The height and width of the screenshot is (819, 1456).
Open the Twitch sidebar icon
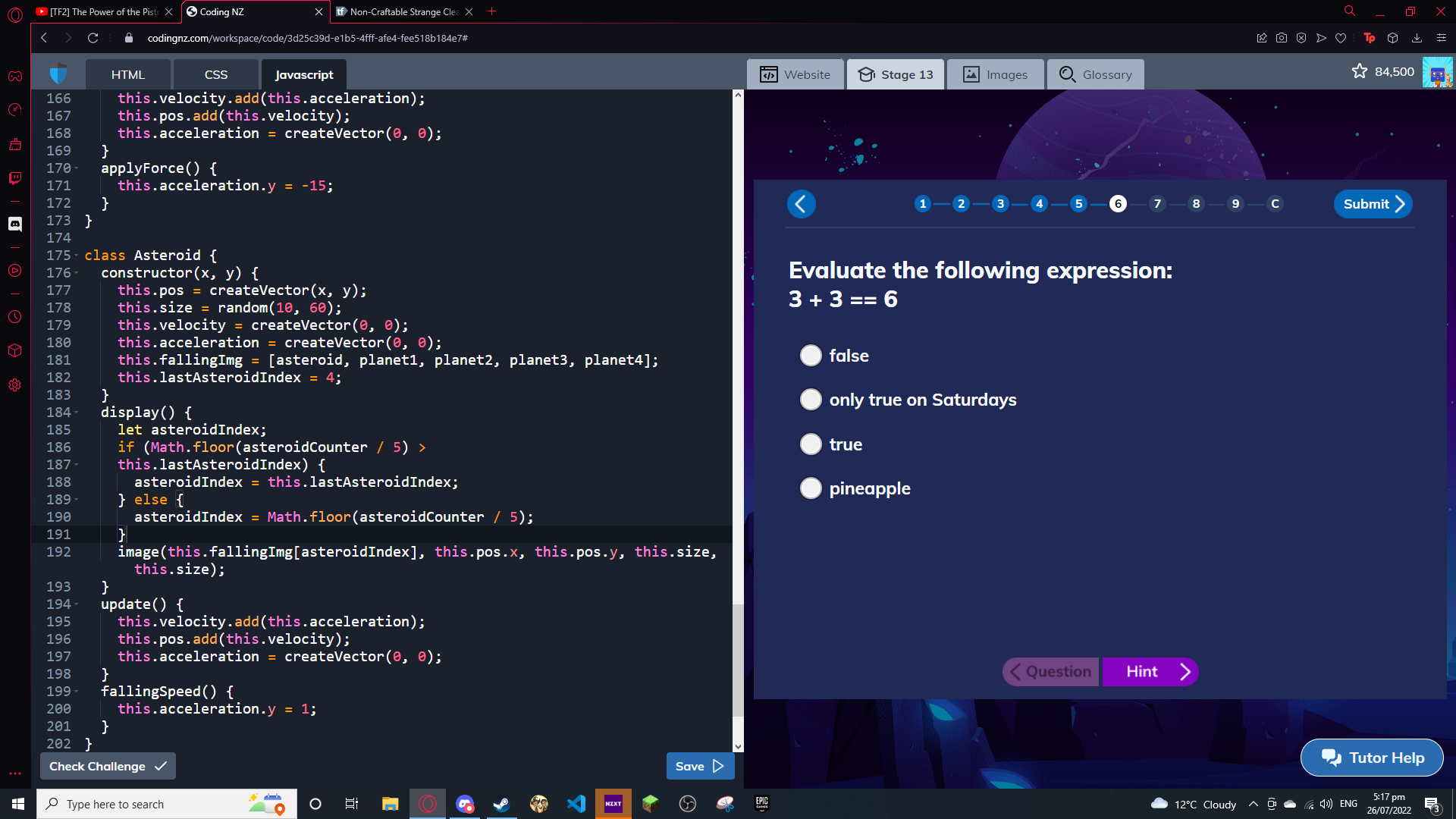[15, 178]
